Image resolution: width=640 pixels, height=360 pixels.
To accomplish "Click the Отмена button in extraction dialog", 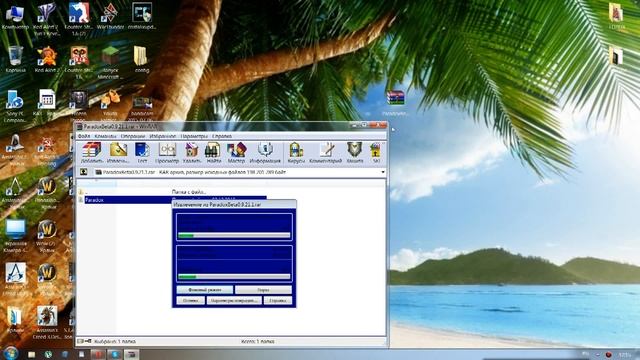I will coord(191,301).
